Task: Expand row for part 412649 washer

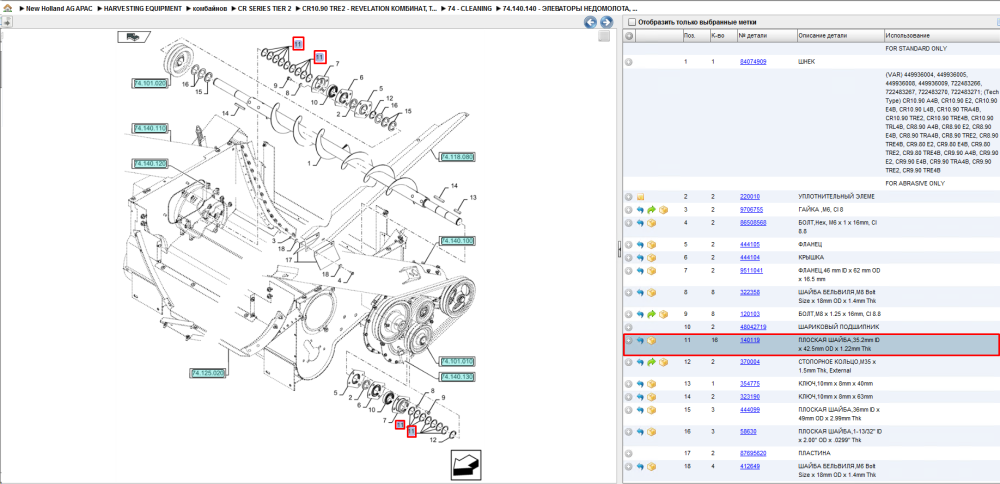Action: pos(629,467)
